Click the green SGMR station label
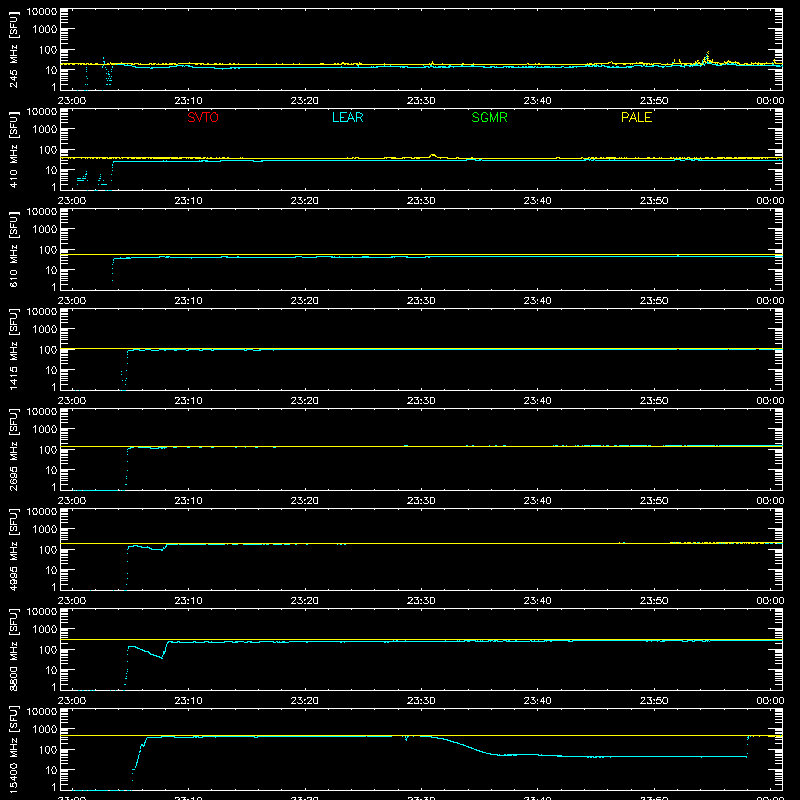The image size is (800, 800). pyautogui.click(x=489, y=117)
